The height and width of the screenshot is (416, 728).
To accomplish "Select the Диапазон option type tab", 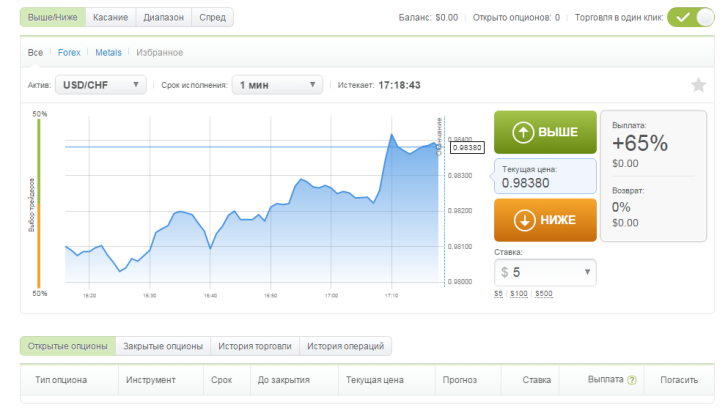I will point(162,17).
